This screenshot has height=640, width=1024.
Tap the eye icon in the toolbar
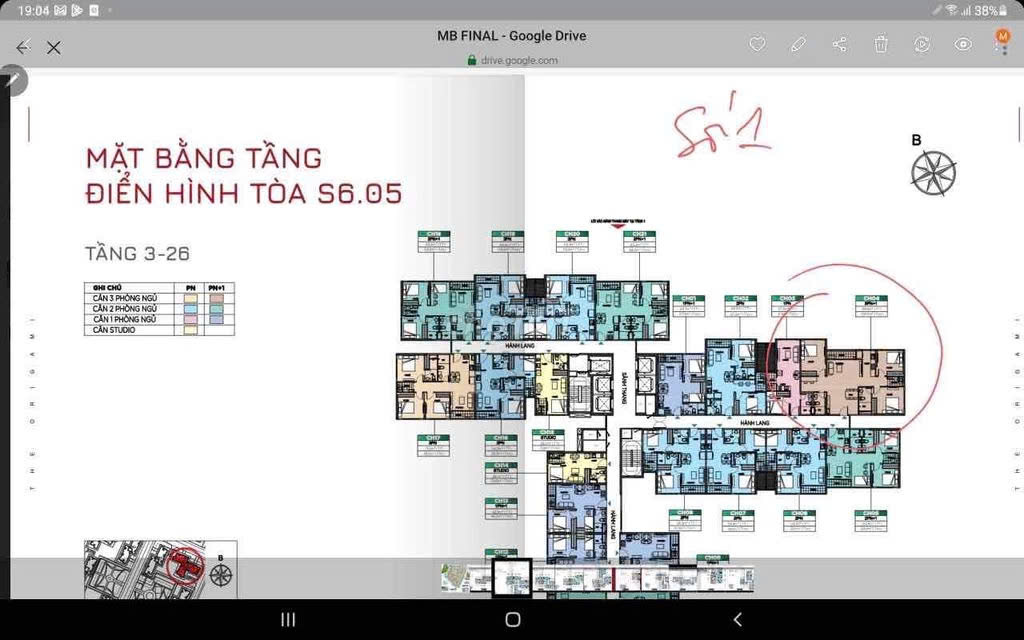pyautogui.click(x=963, y=44)
